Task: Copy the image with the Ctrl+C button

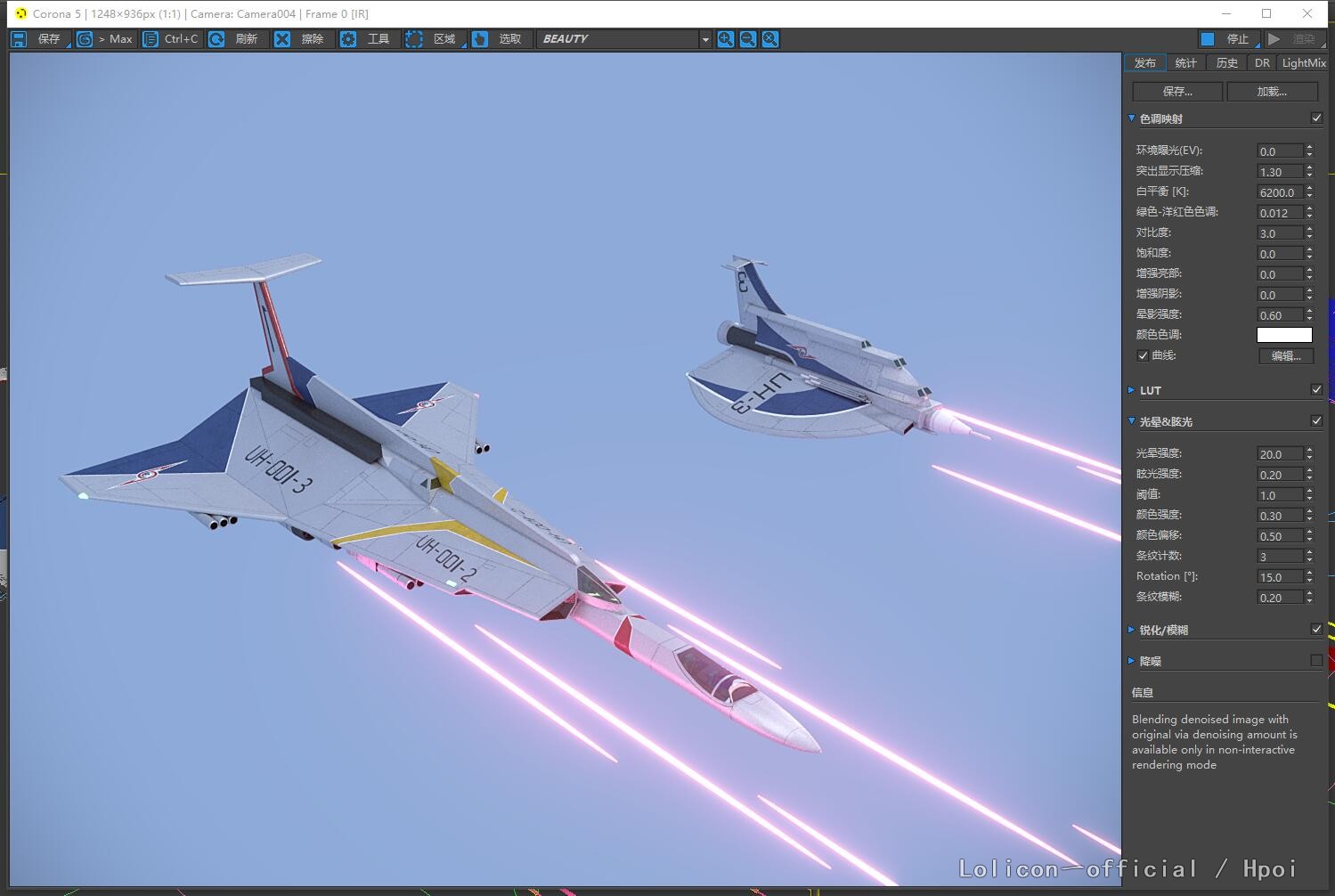Action: tap(151, 39)
